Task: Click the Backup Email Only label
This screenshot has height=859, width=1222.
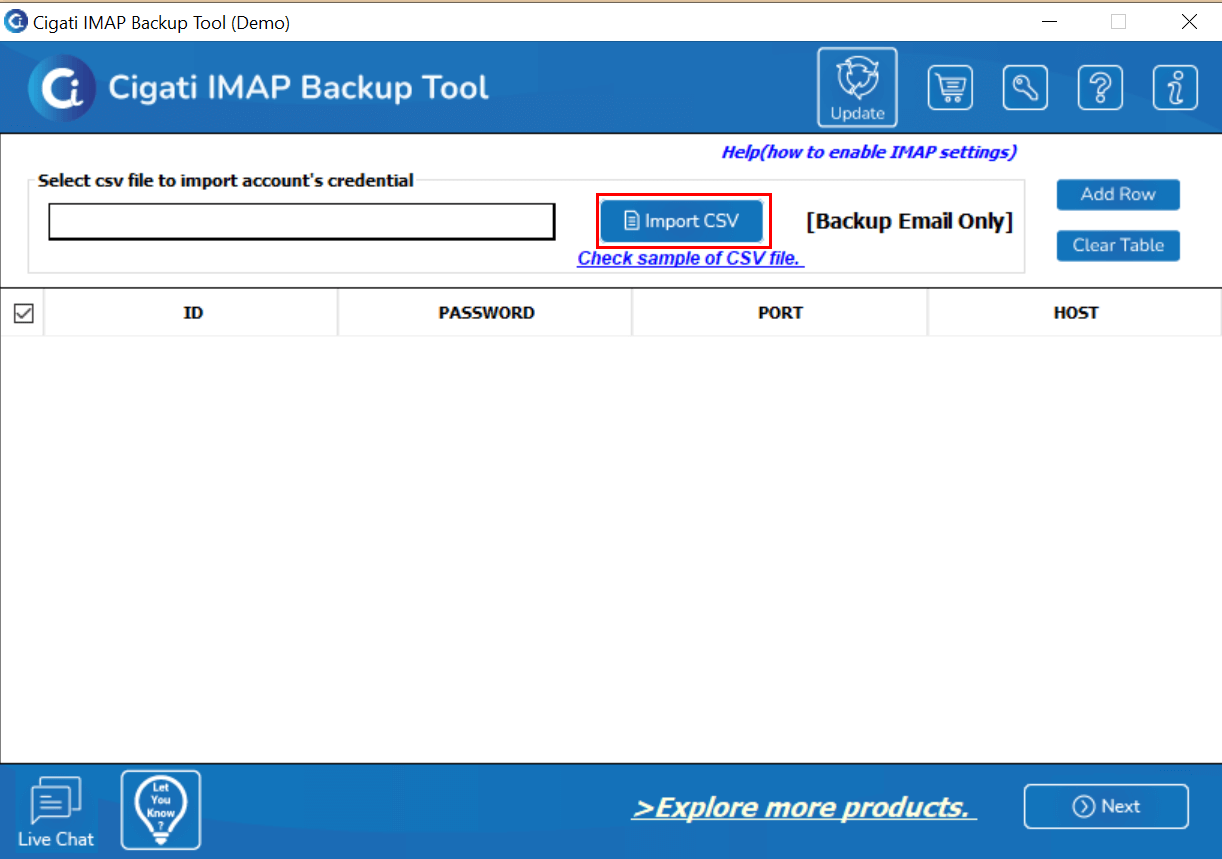Action: click(x=910, y=222)
